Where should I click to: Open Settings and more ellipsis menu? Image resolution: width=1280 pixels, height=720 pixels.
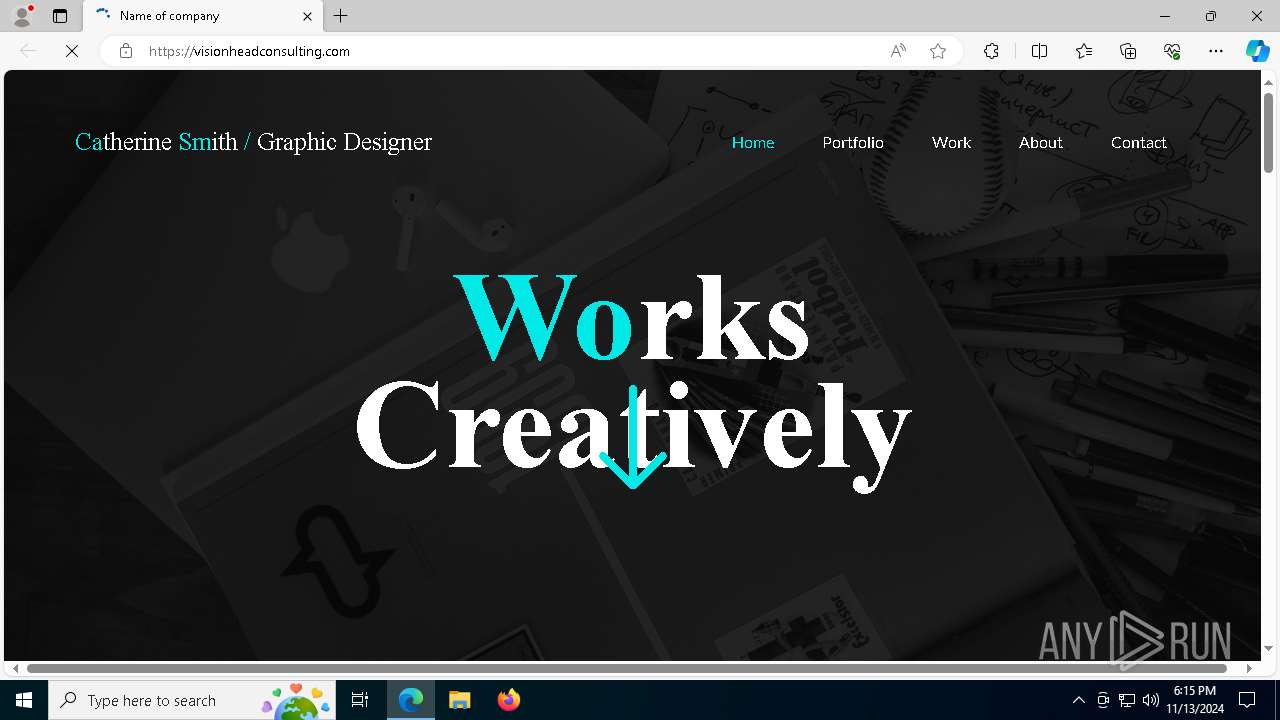1216,51
